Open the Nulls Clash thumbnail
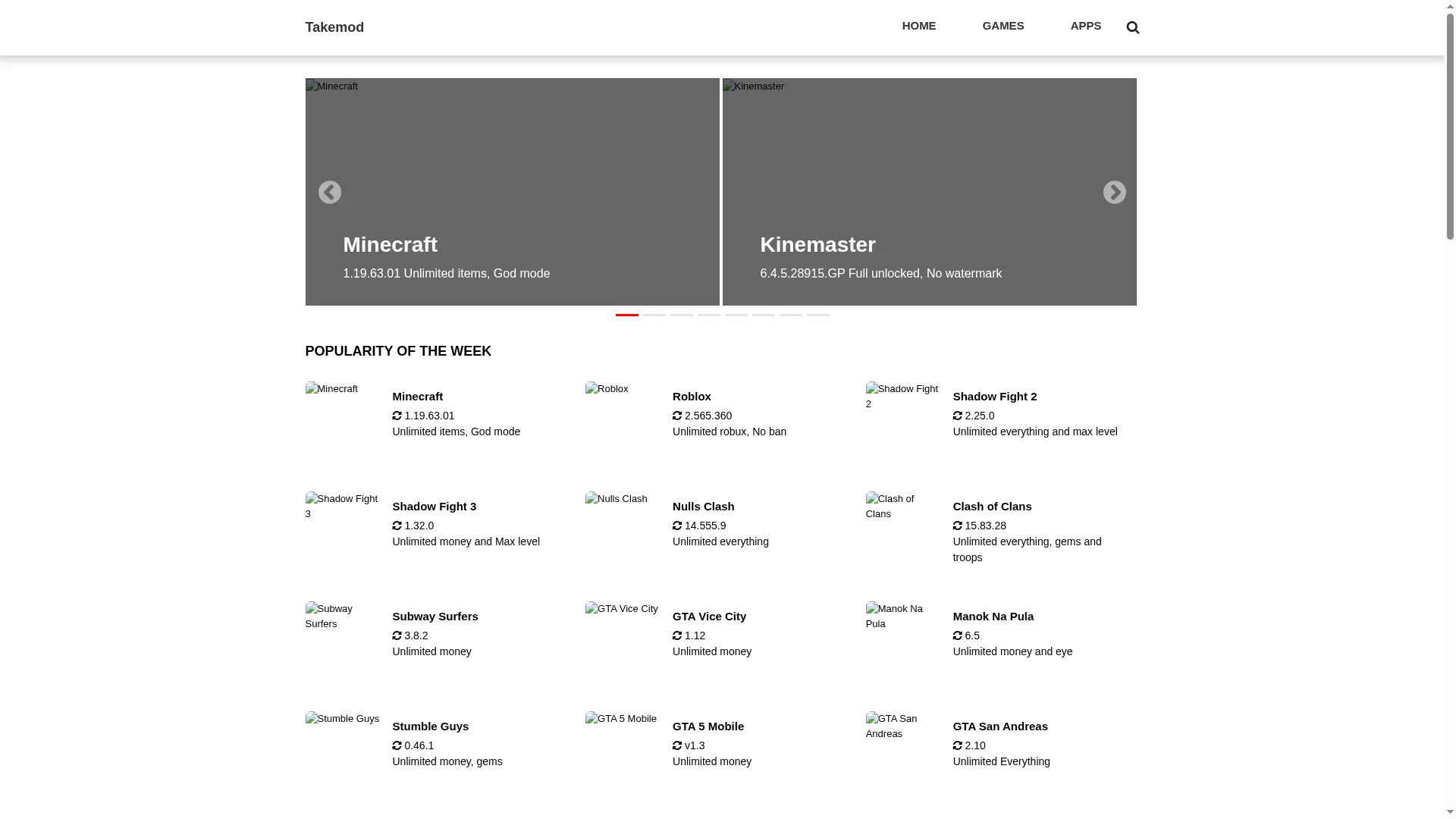 623,529
